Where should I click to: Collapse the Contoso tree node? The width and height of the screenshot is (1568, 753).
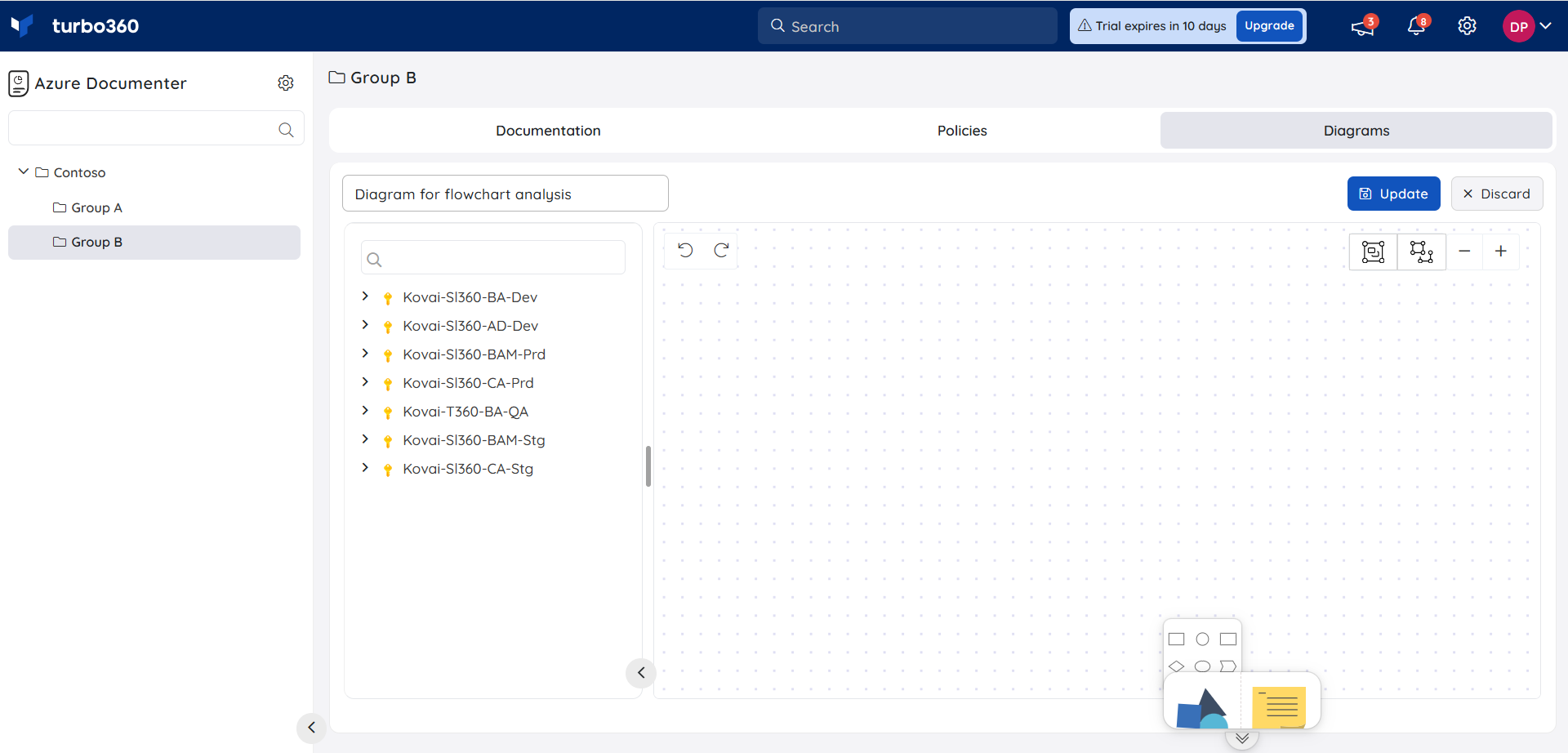click(24, 172)
